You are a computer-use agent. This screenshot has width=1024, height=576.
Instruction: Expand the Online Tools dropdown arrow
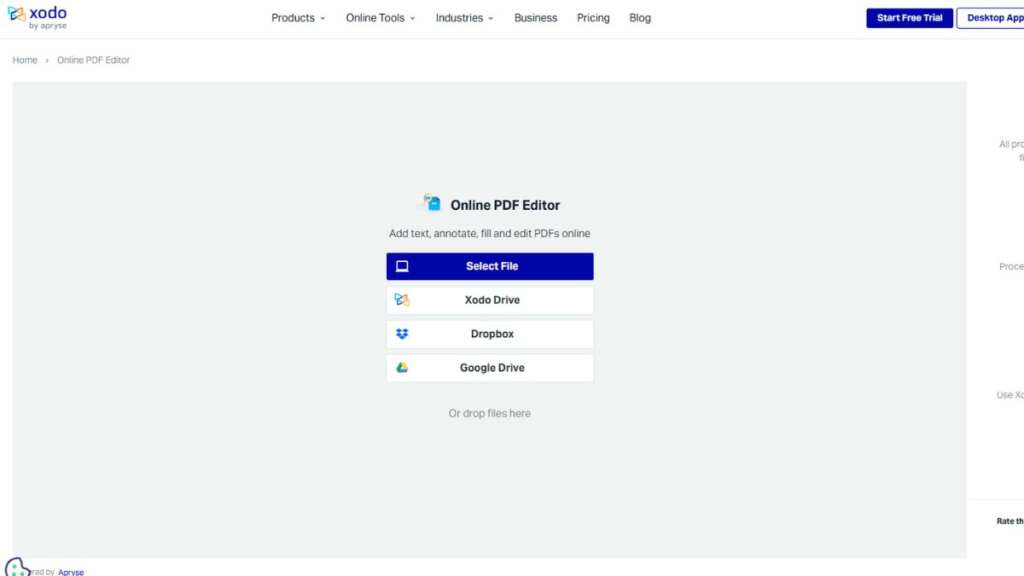point(413,18)
